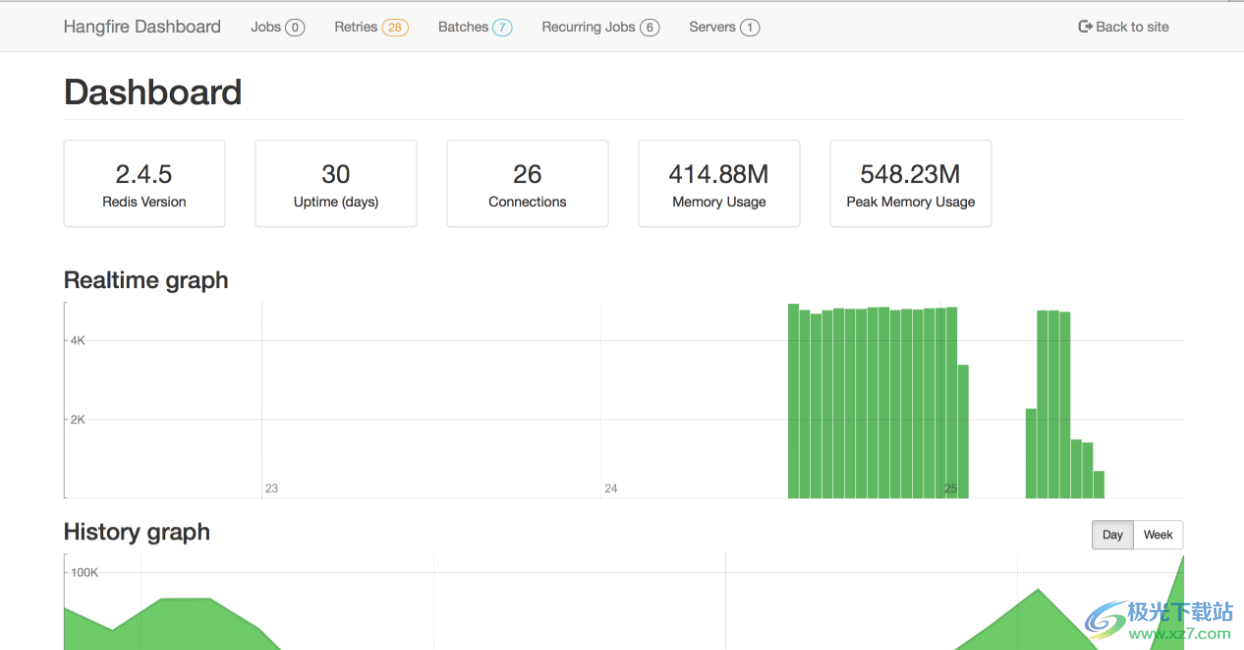Click the Redis Version 2.4.5 card
1244x650 pixels.
pyautogui.click(x=144, y=184)
